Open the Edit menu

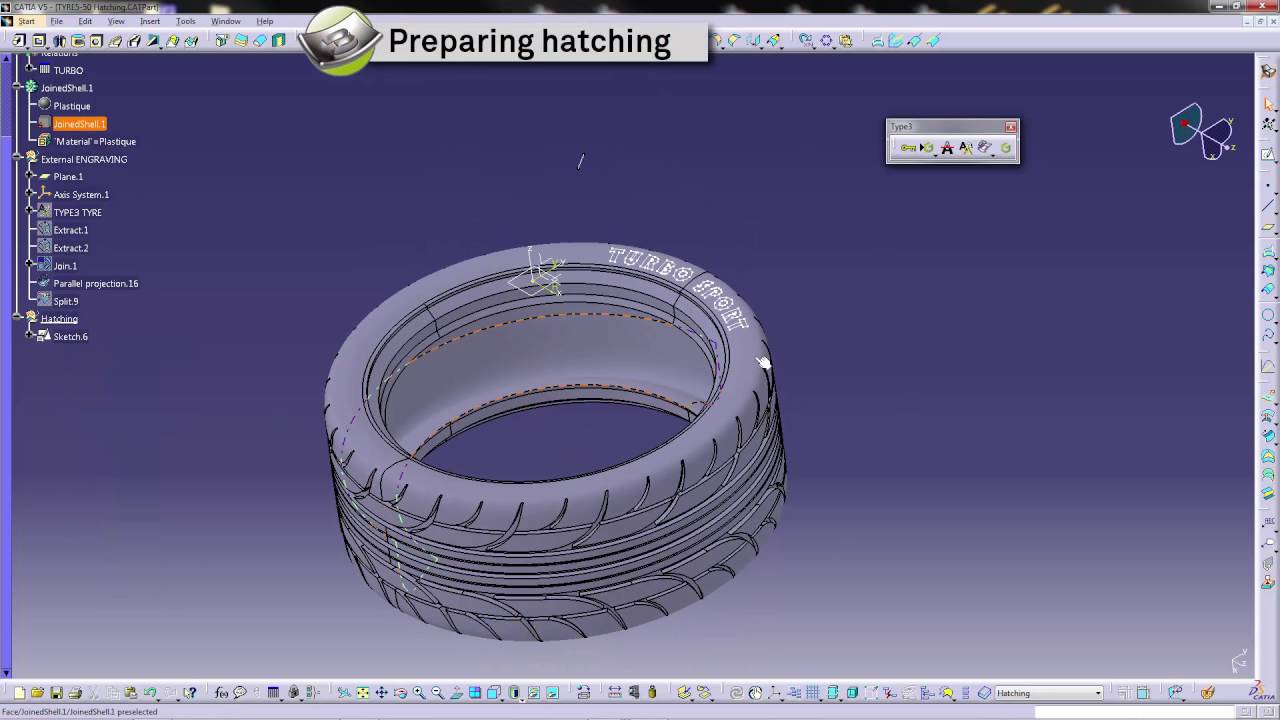pos(85,21)
